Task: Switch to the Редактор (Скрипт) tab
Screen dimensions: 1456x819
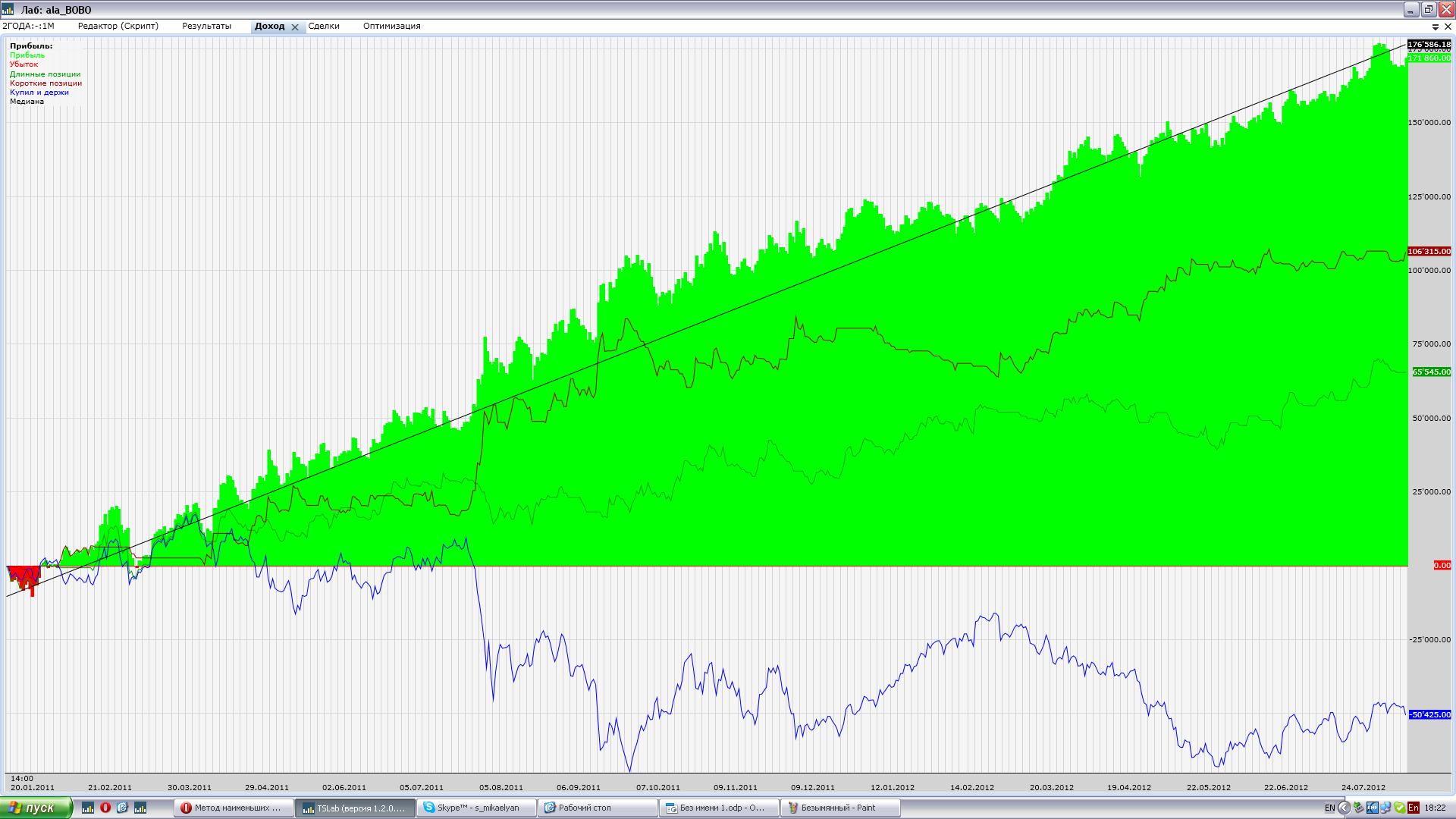Action: (x=118, y=26)
